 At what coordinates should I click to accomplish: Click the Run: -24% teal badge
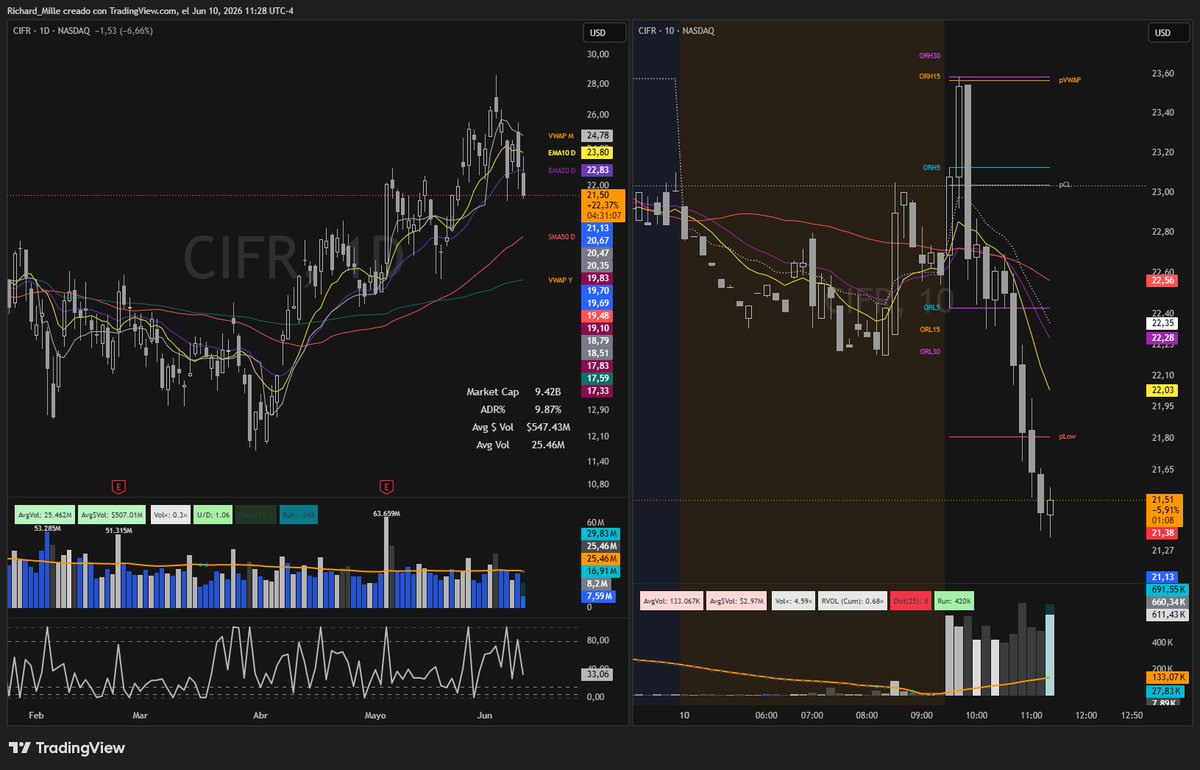tap(297, 514)
